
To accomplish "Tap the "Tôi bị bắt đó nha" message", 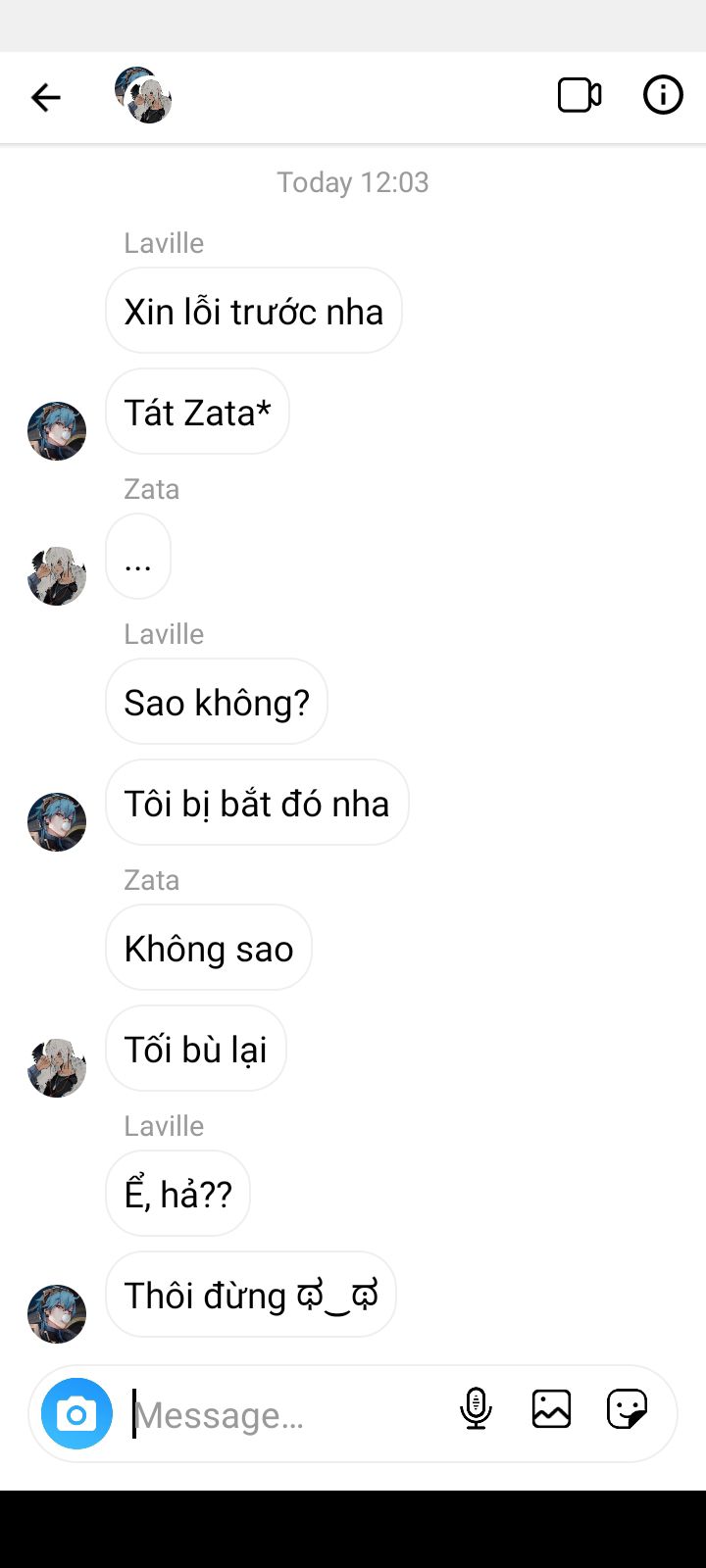I will (x=257, y=803).
